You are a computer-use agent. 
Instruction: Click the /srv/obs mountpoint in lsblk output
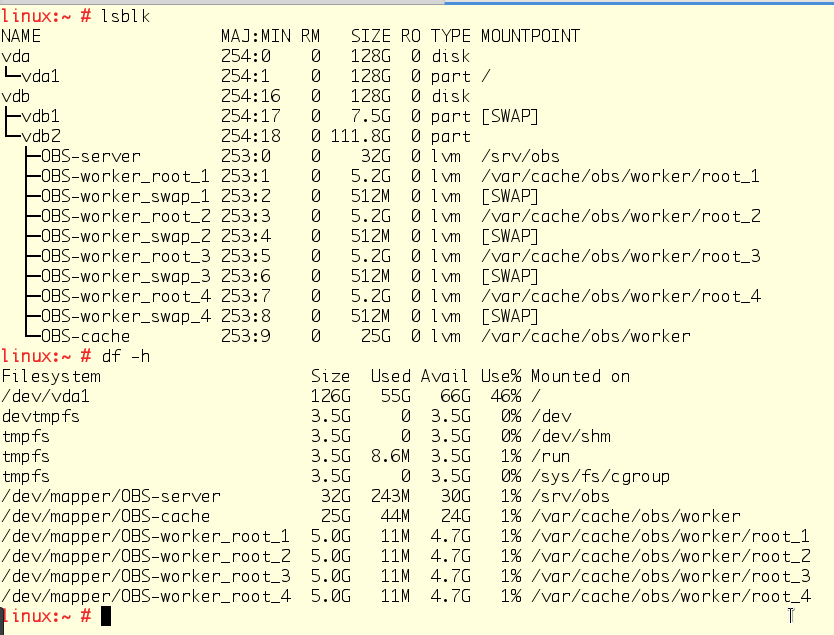click(x=520, y=156)
